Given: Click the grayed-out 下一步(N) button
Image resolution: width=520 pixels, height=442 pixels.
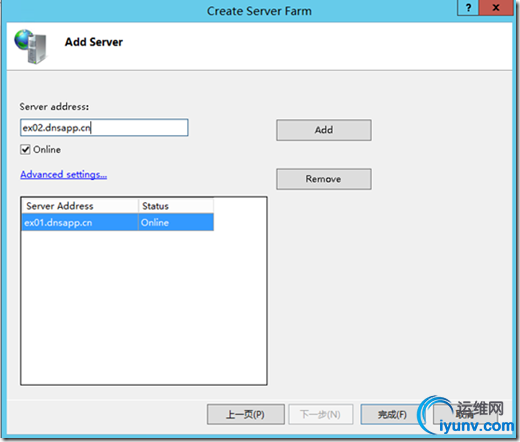Looking at the screenshot, I should pos(320,414).
